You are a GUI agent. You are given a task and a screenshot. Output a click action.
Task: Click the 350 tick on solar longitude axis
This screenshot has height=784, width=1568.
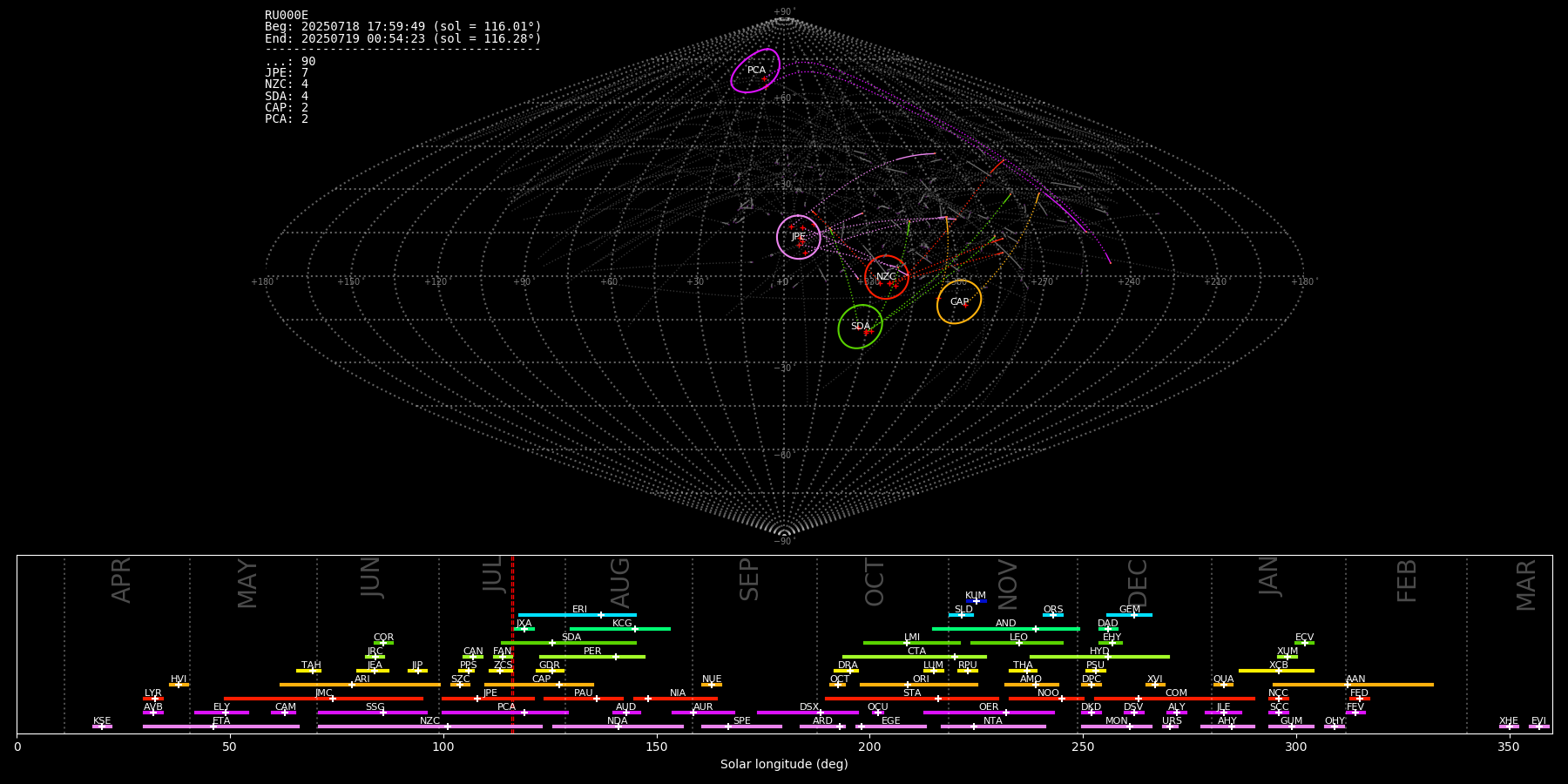[1509, 747]
